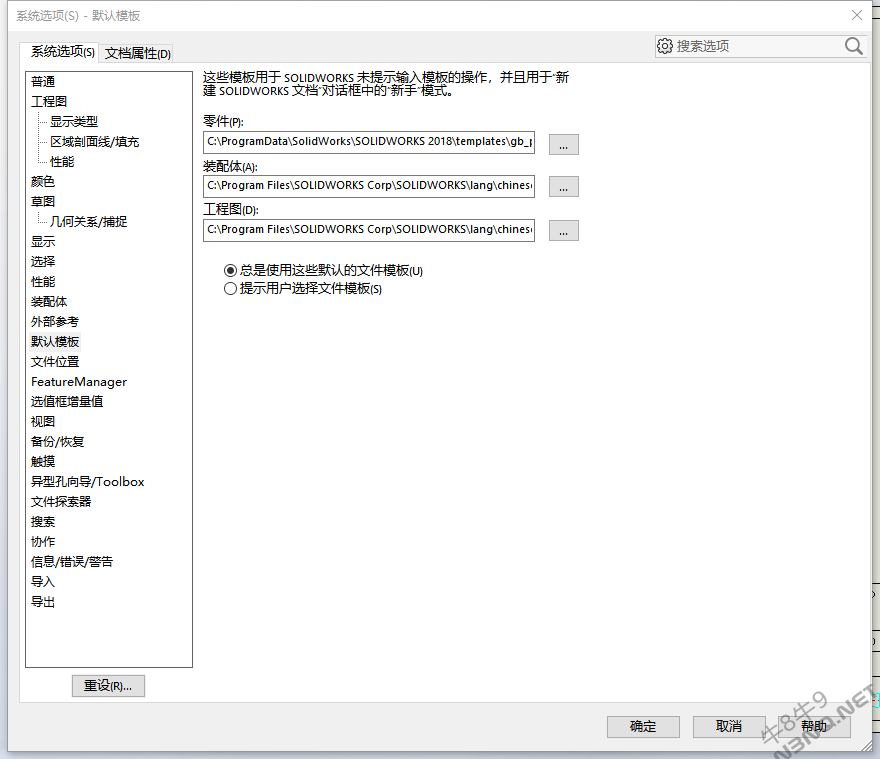Select 提示用户选择文件模板 radio button

(x=230, y=289)
